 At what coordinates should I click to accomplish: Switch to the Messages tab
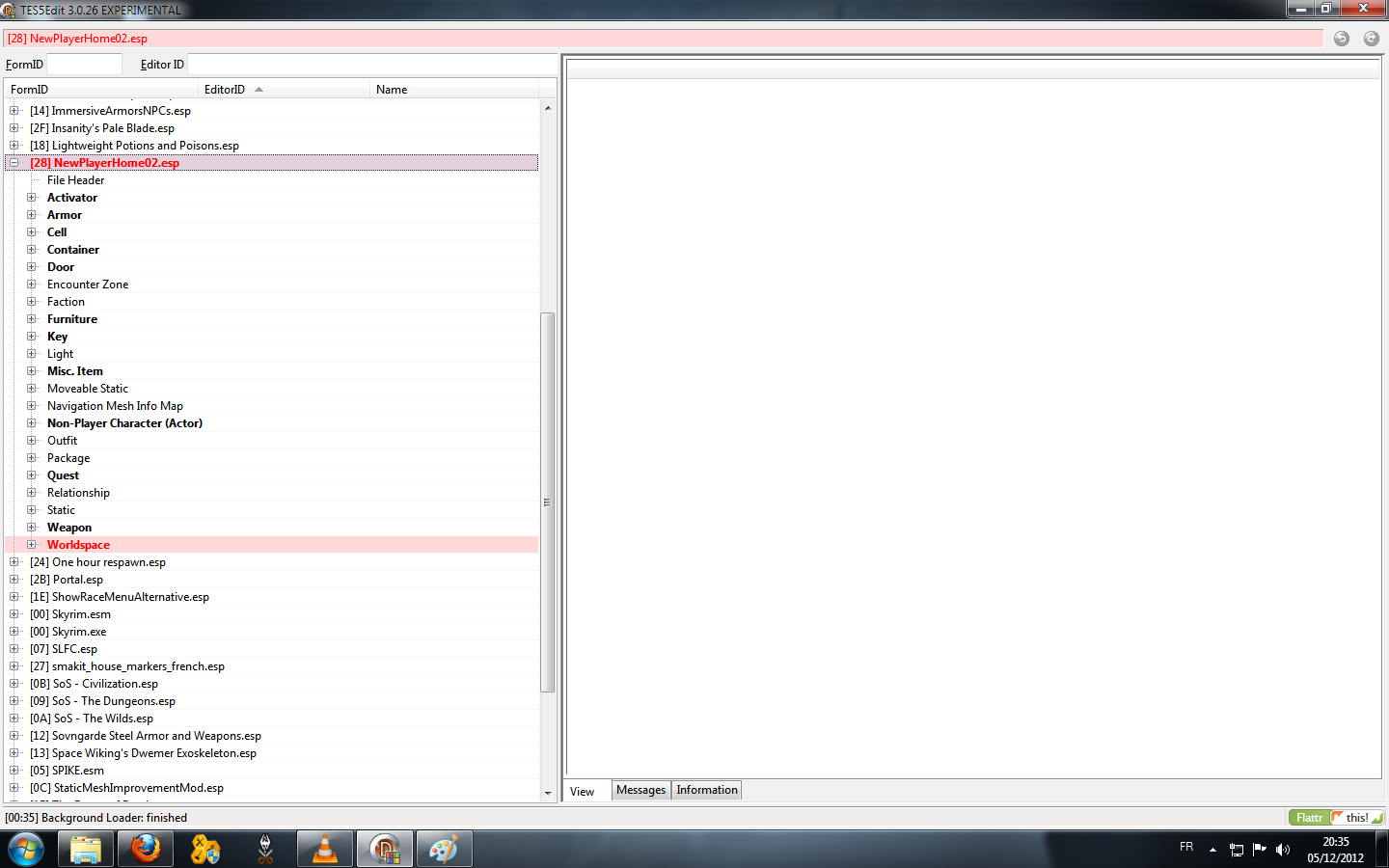point(640,790)
